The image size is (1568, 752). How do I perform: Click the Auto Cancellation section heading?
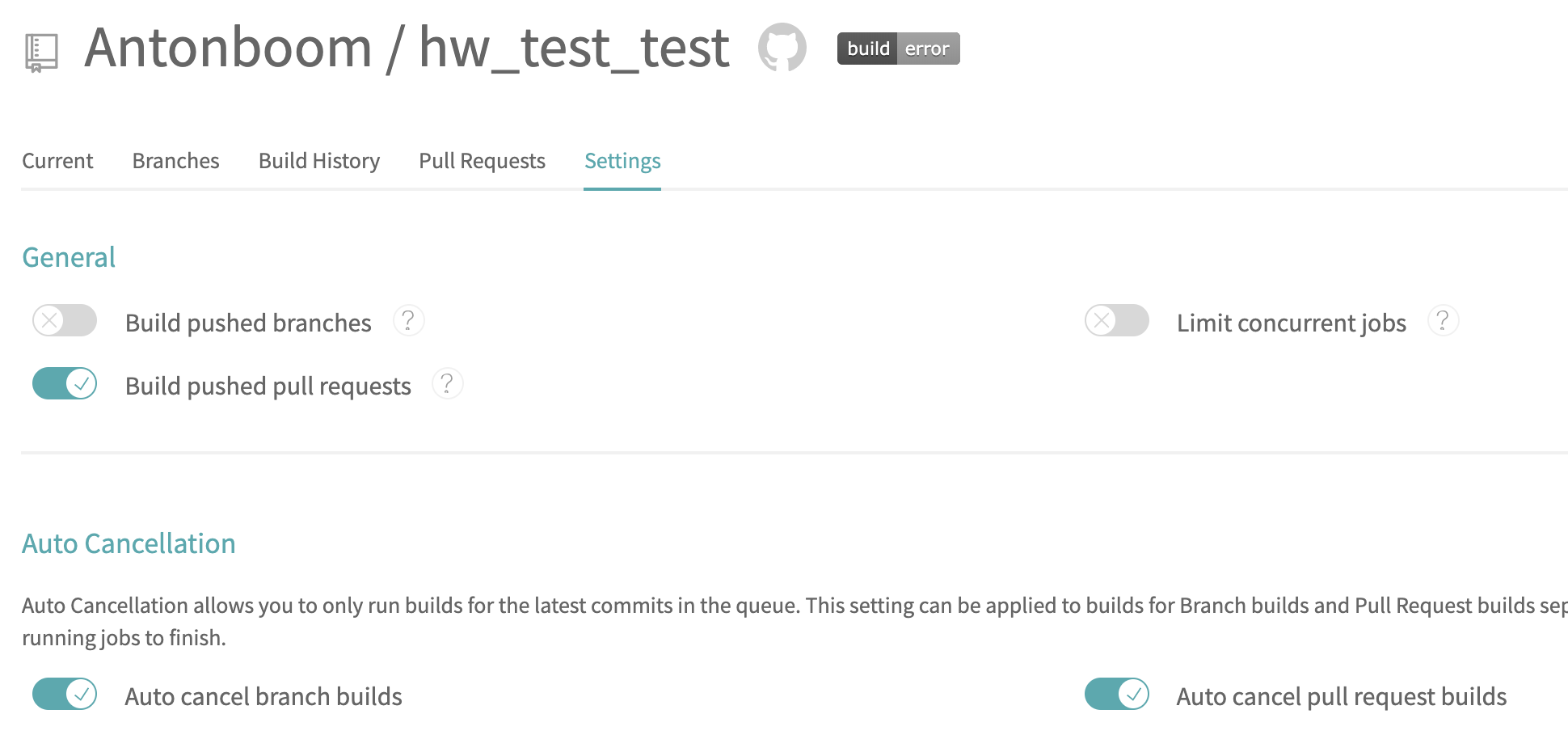[129, 543]
